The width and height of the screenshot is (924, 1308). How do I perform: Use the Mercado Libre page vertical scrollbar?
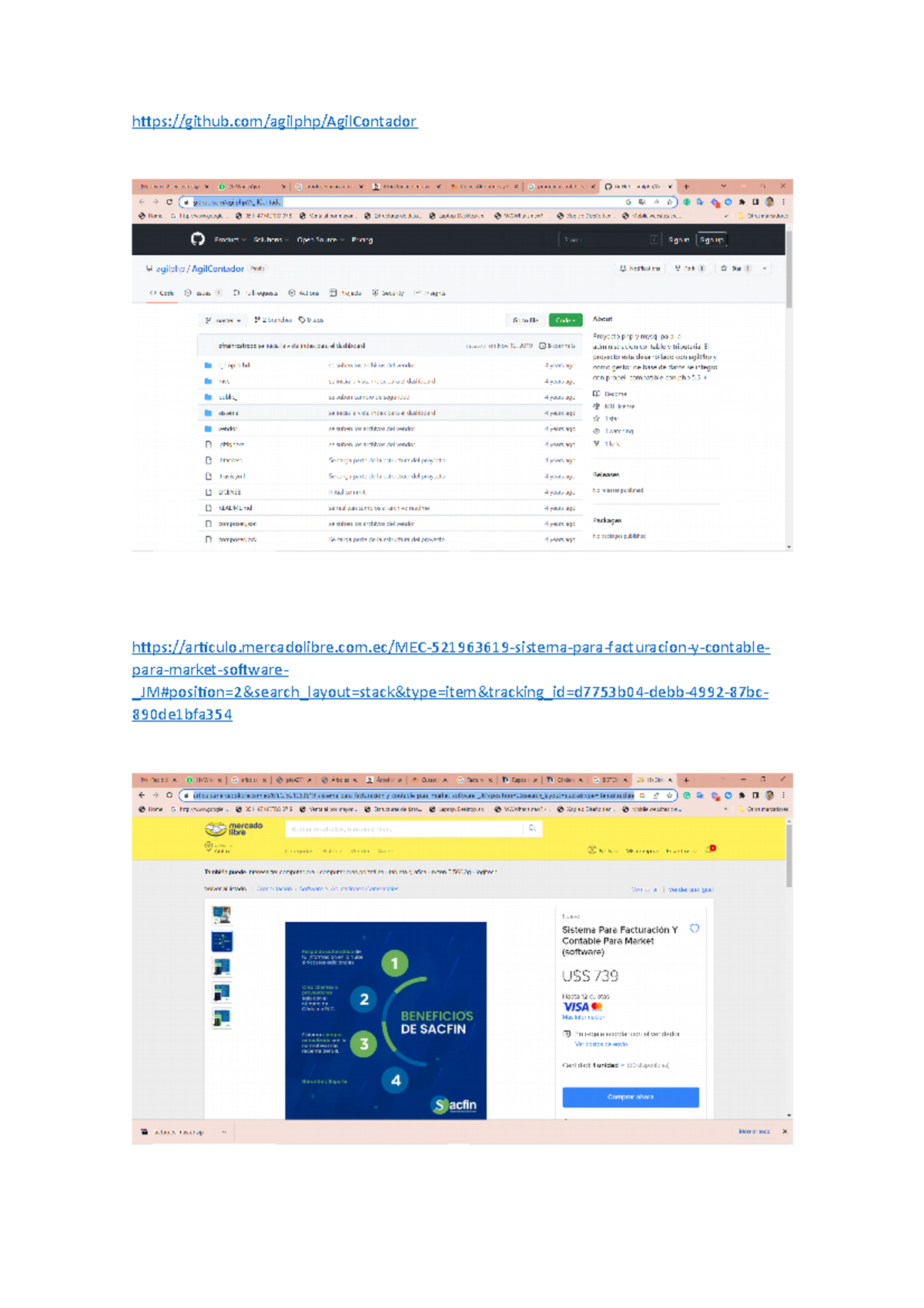point(788,855)
